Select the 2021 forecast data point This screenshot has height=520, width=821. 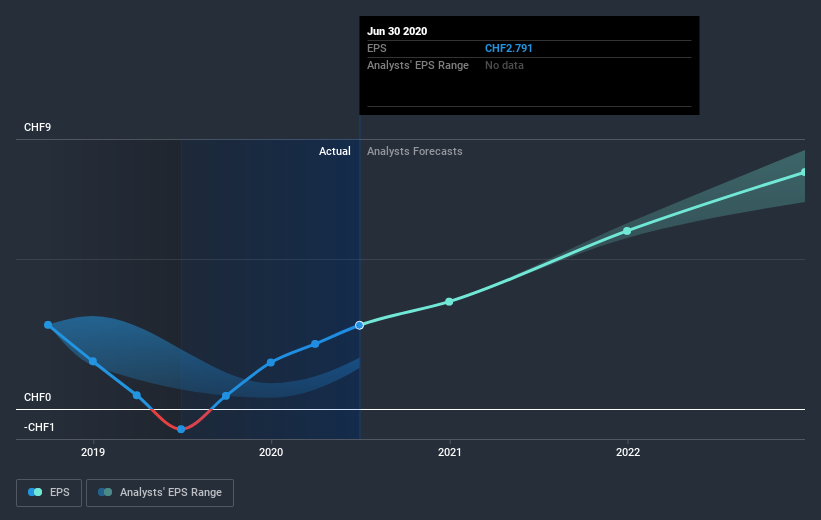(449, 302)
